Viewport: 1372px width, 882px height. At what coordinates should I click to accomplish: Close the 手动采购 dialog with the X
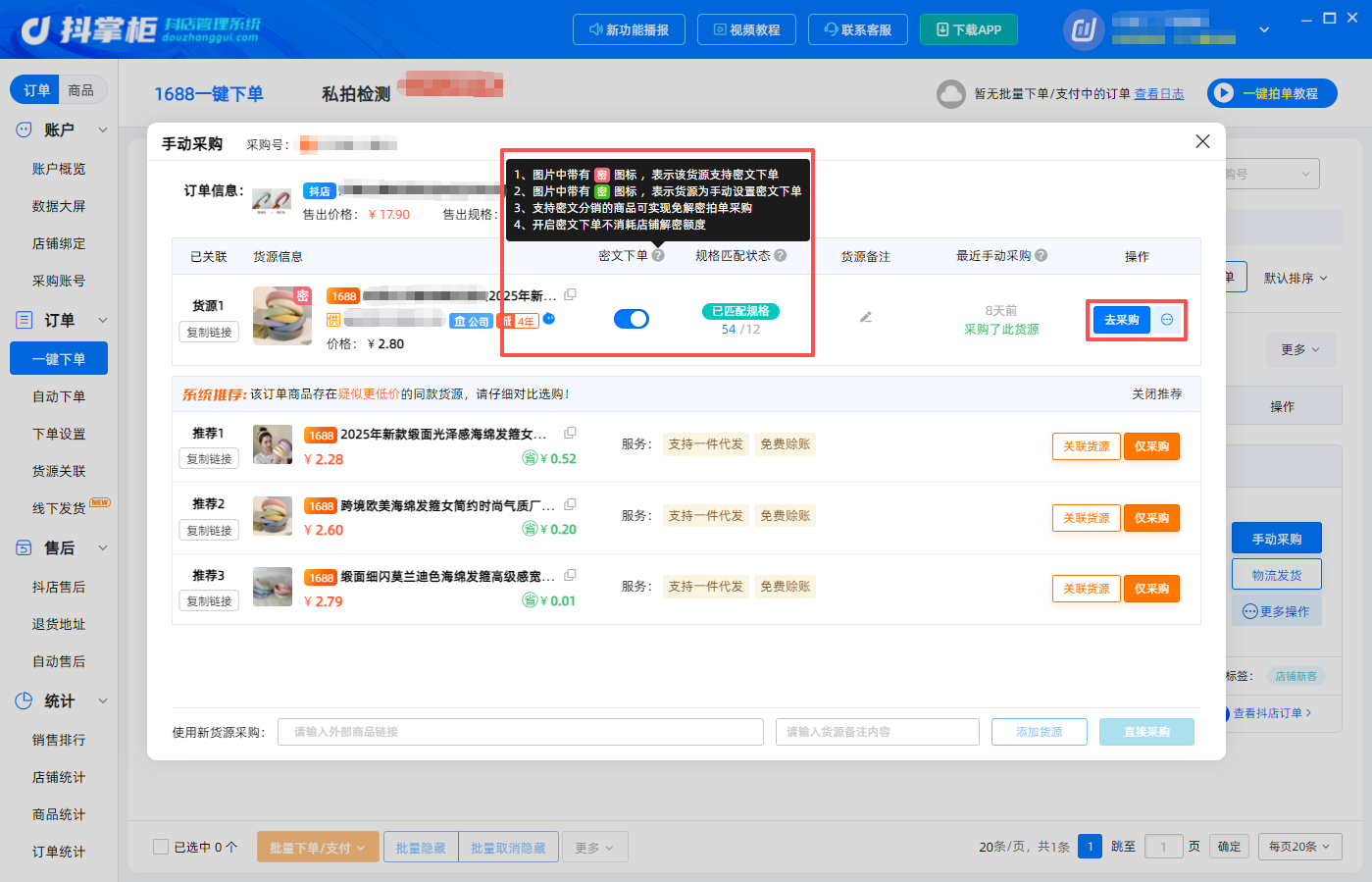coord(1202,141)
